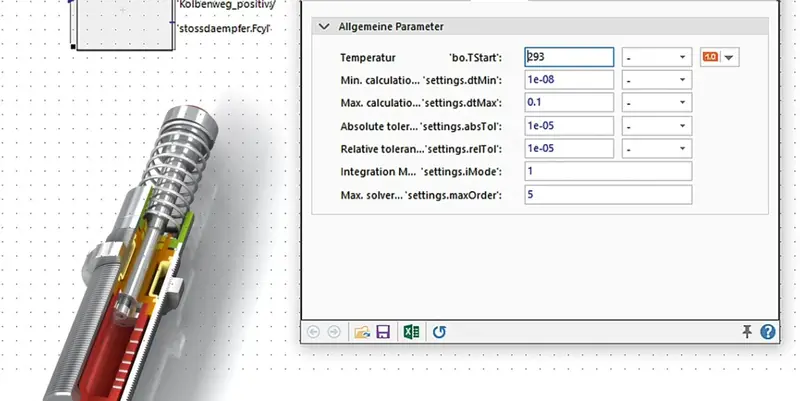Open unit dropdown for 'settings.dtMax' row
The width and height of the screenshot is (800, 401).
pyautogui.click(x=657, y=103)
